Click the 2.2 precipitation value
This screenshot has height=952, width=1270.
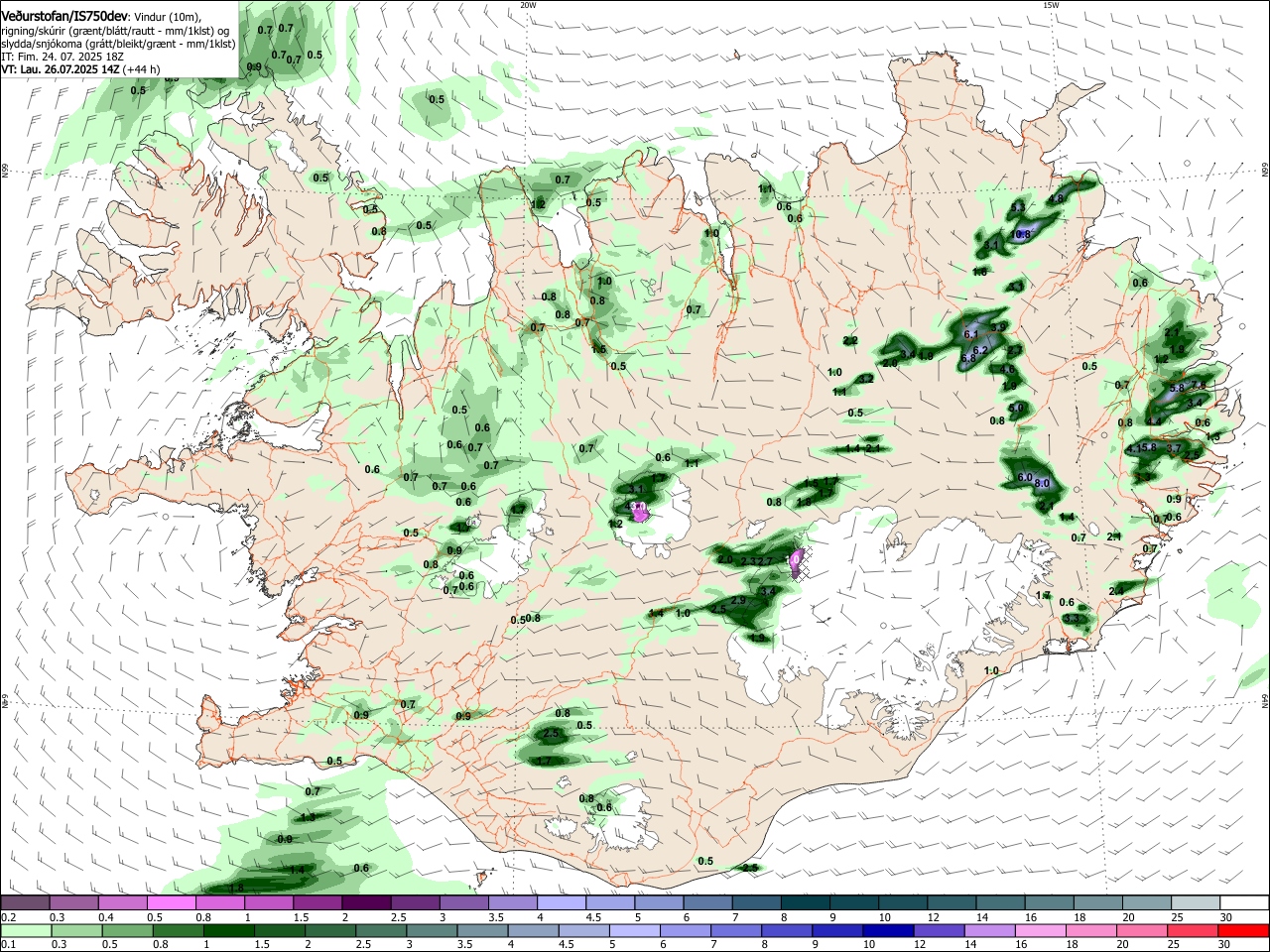click(850, 341)
